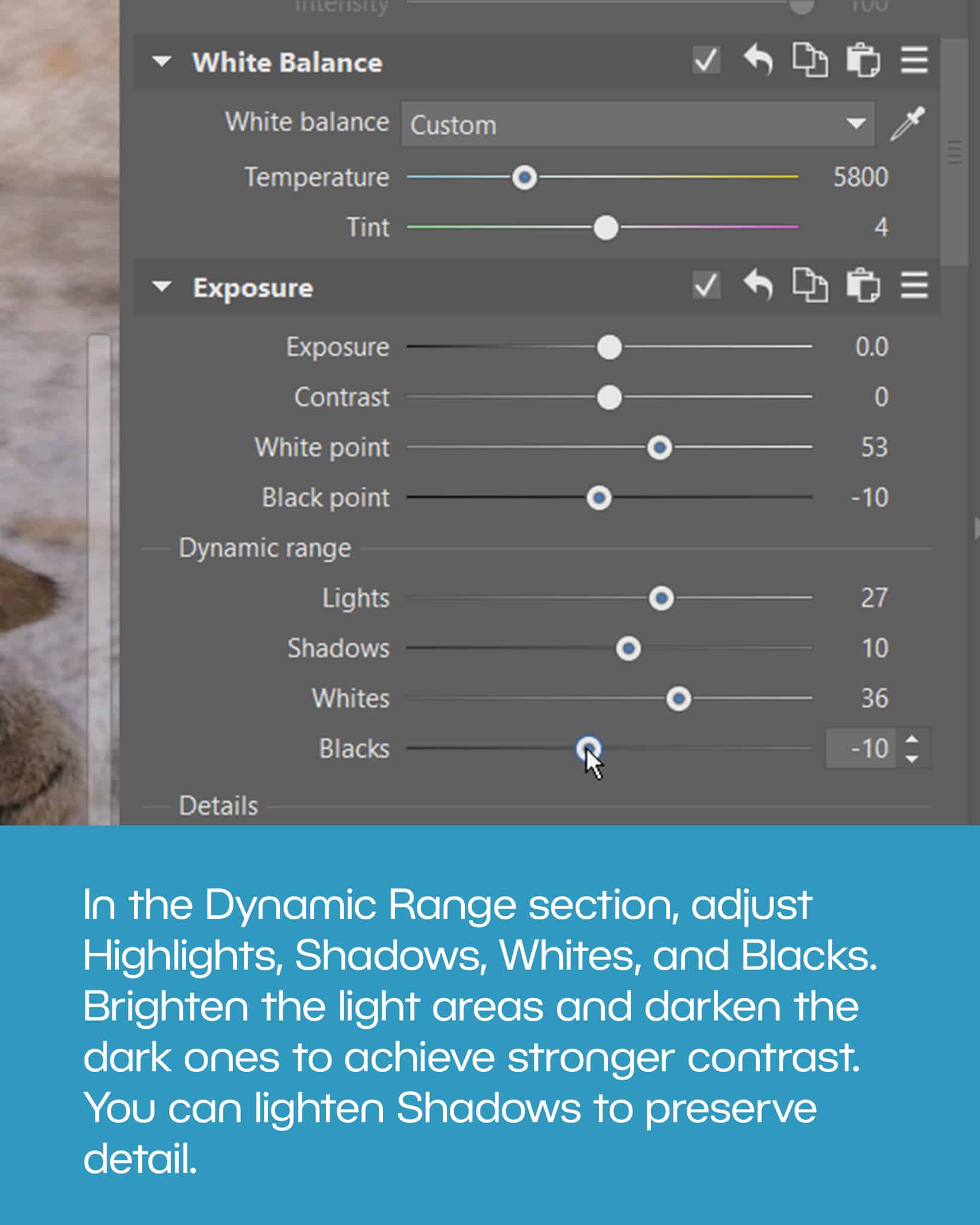Disable the White Balance checkbox
980x1225 pixels.
pyautogui.click(x=706, y=60)
